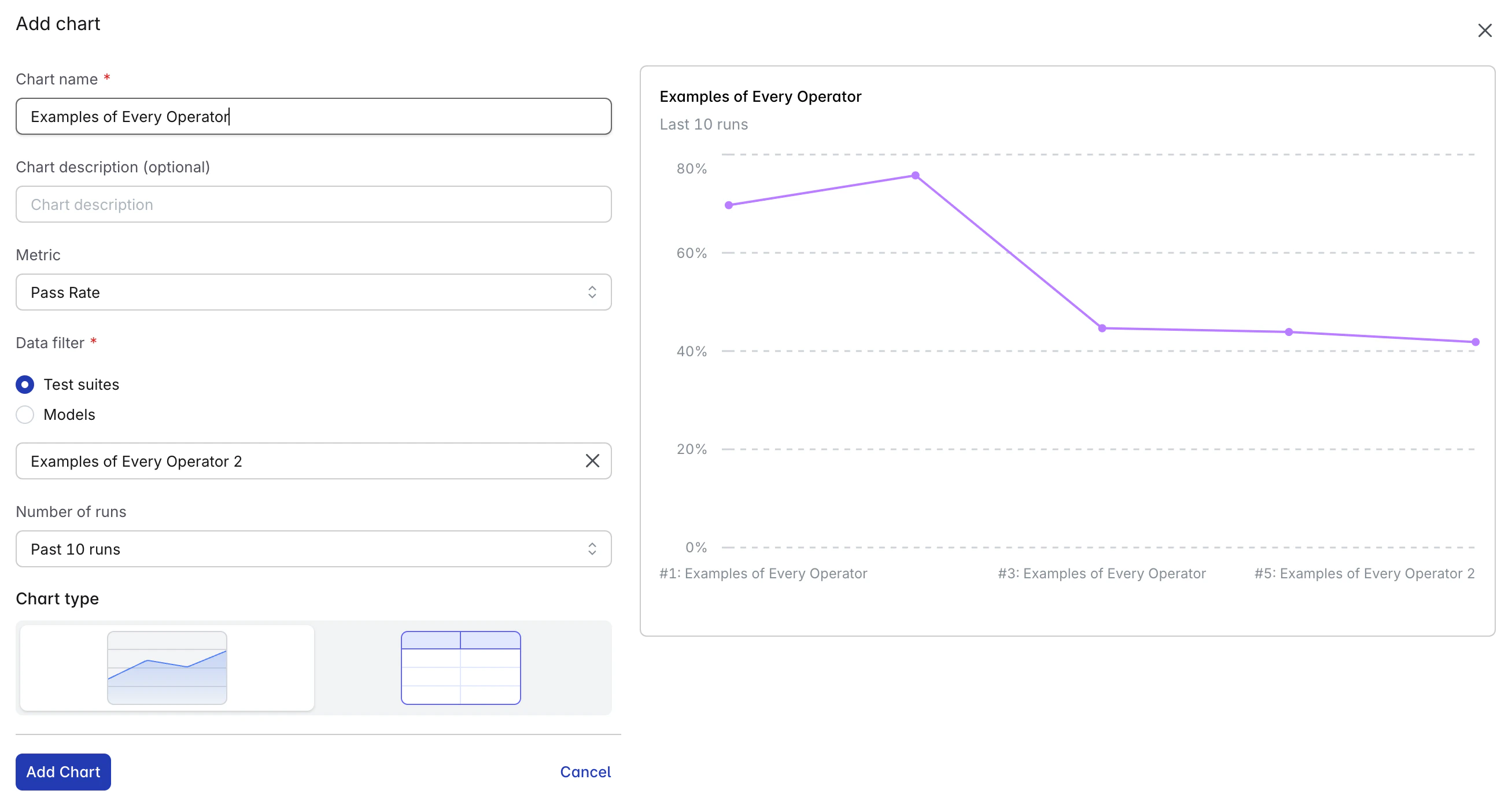Select the line chart type icon
Viewport: 1512px width, 805px height.
[x=167, y=668]
